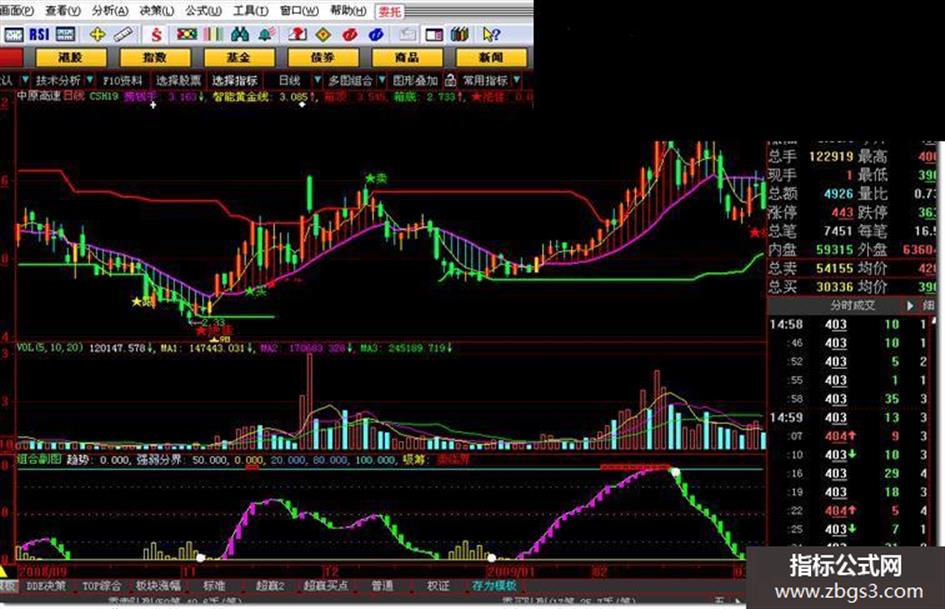
Task: Switch to the 板块涨幅 bottom tab
Action: 158,585
